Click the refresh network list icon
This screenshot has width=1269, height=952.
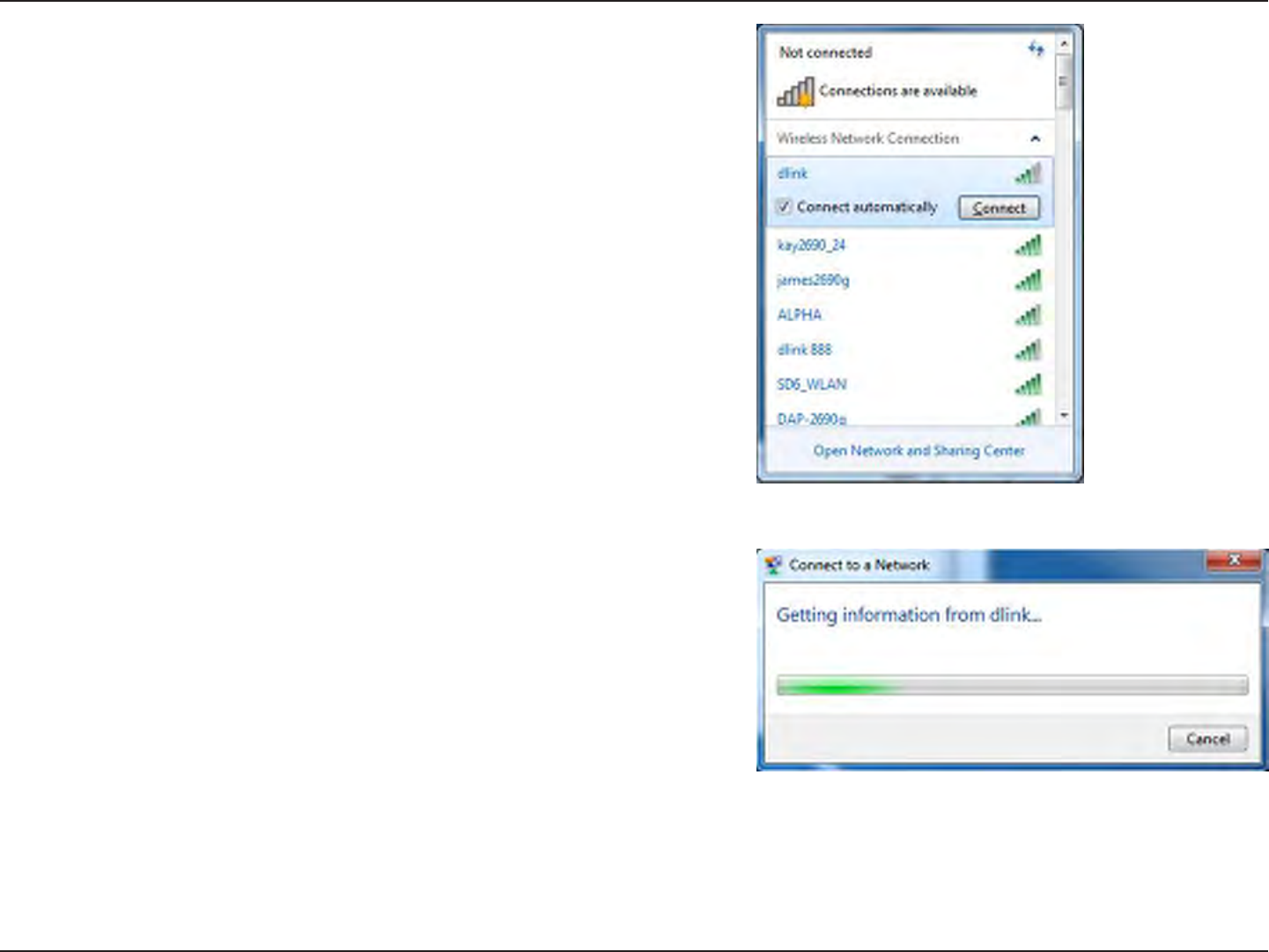click(1037, 48)
